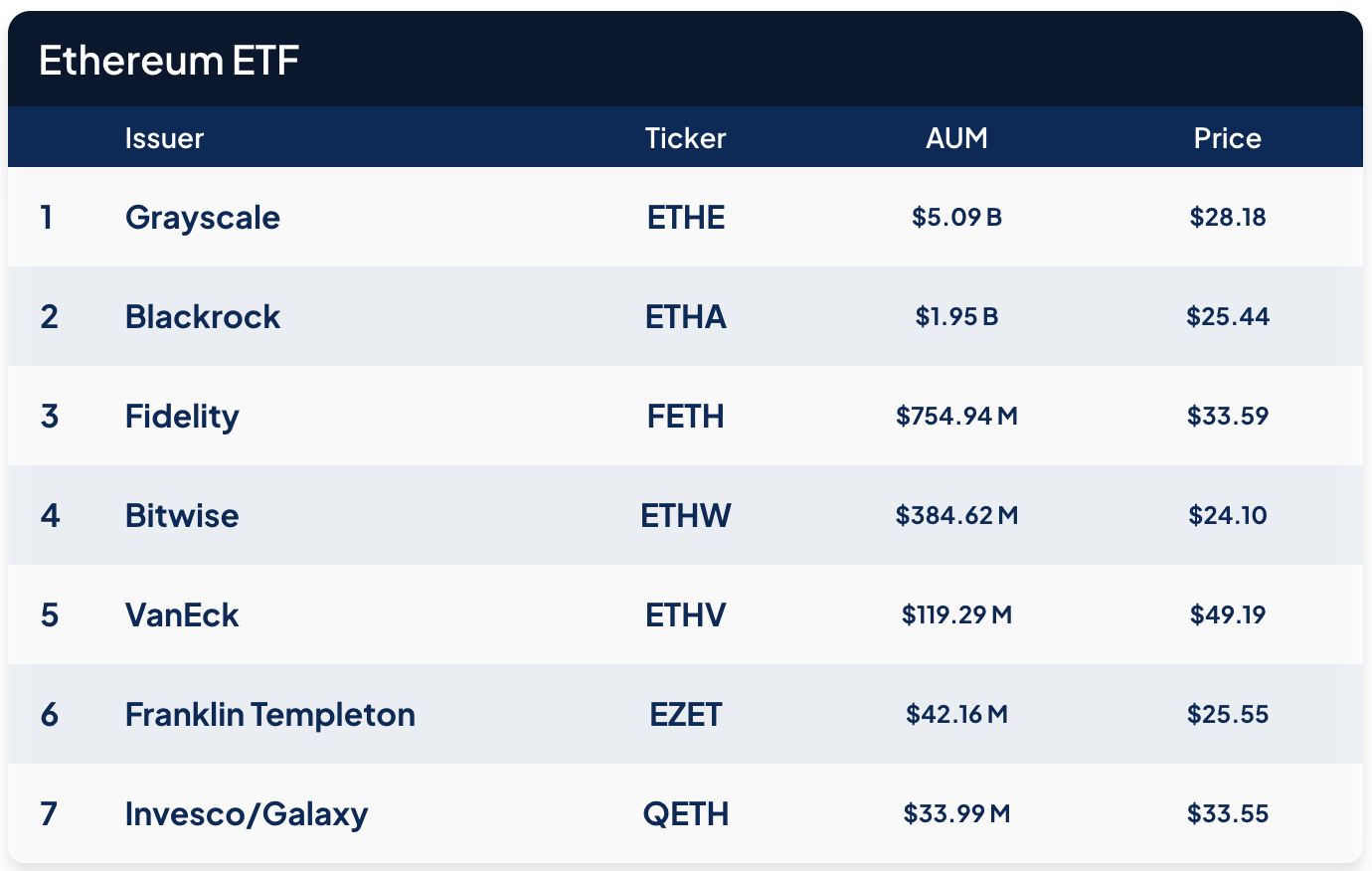Open the Fidelity issuer row
This screenshot has width=1372, height=871.
tap(182, 417)
